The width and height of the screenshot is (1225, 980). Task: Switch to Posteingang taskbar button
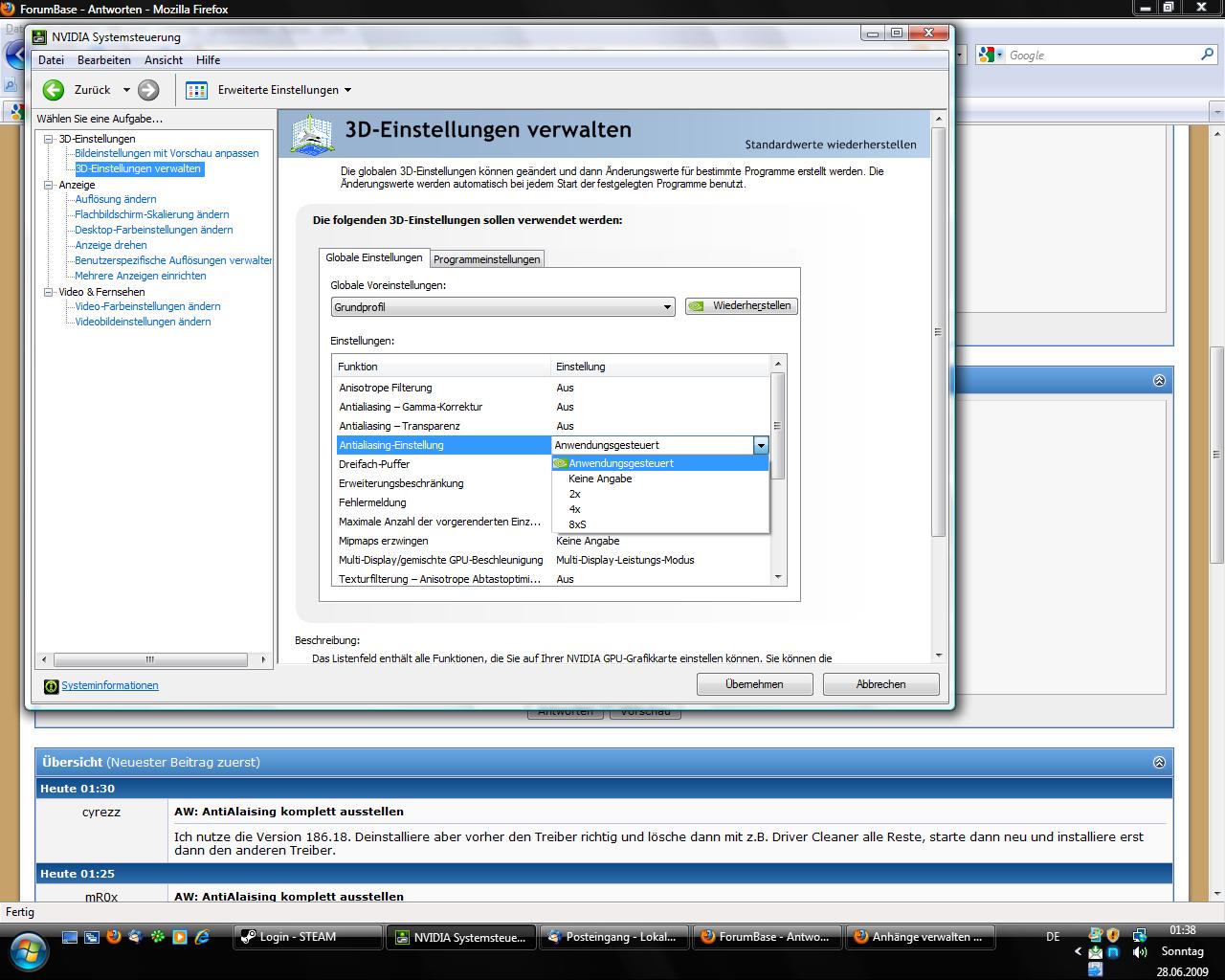tap(614, 937)
